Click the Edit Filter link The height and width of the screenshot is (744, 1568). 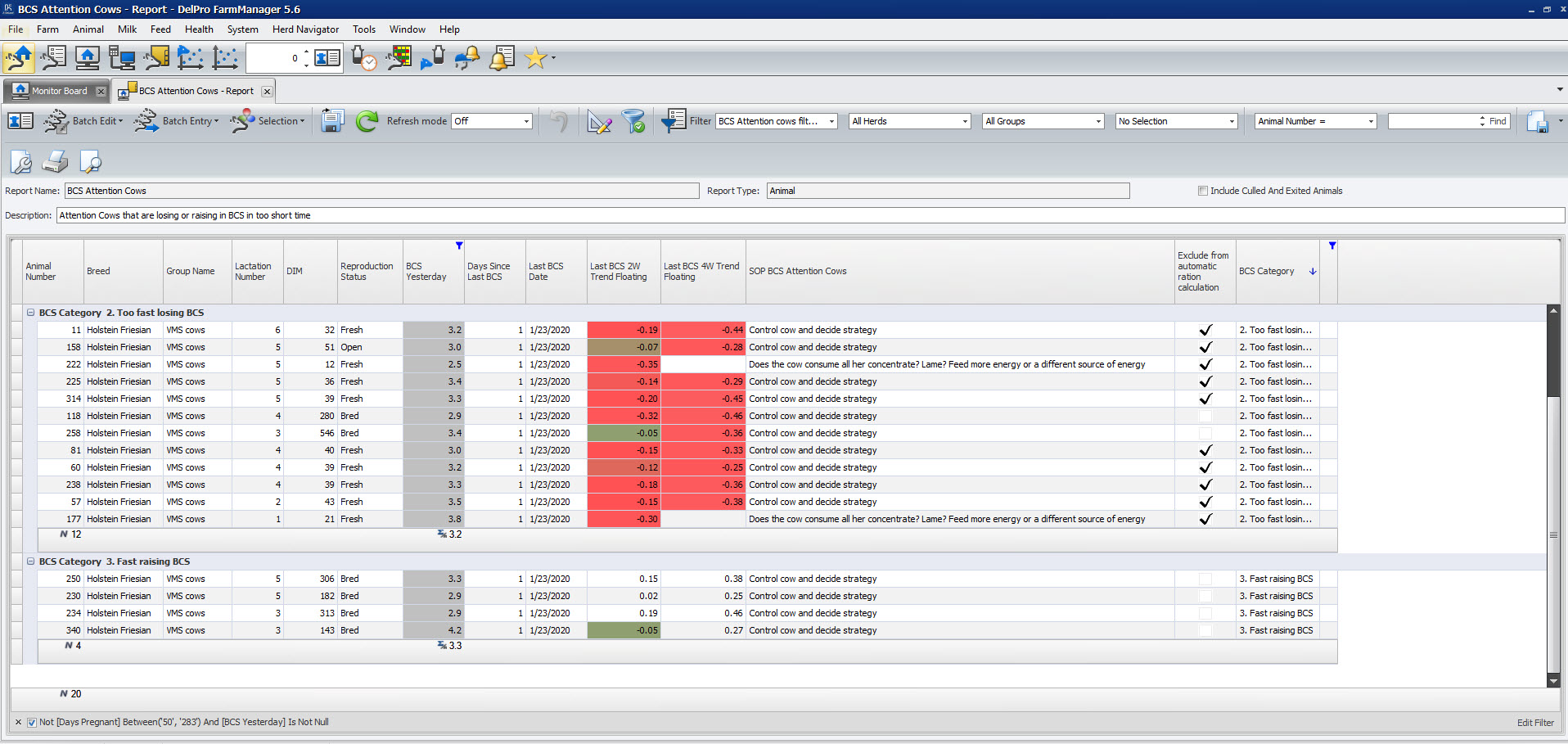pyautogui.click(x=1534, y=722)
